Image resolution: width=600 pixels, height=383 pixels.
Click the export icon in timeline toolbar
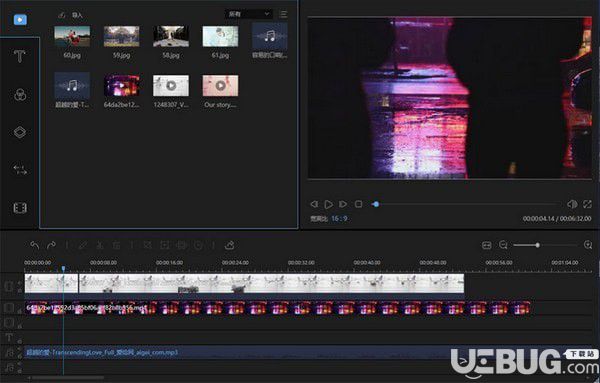(x=230, y=245)
